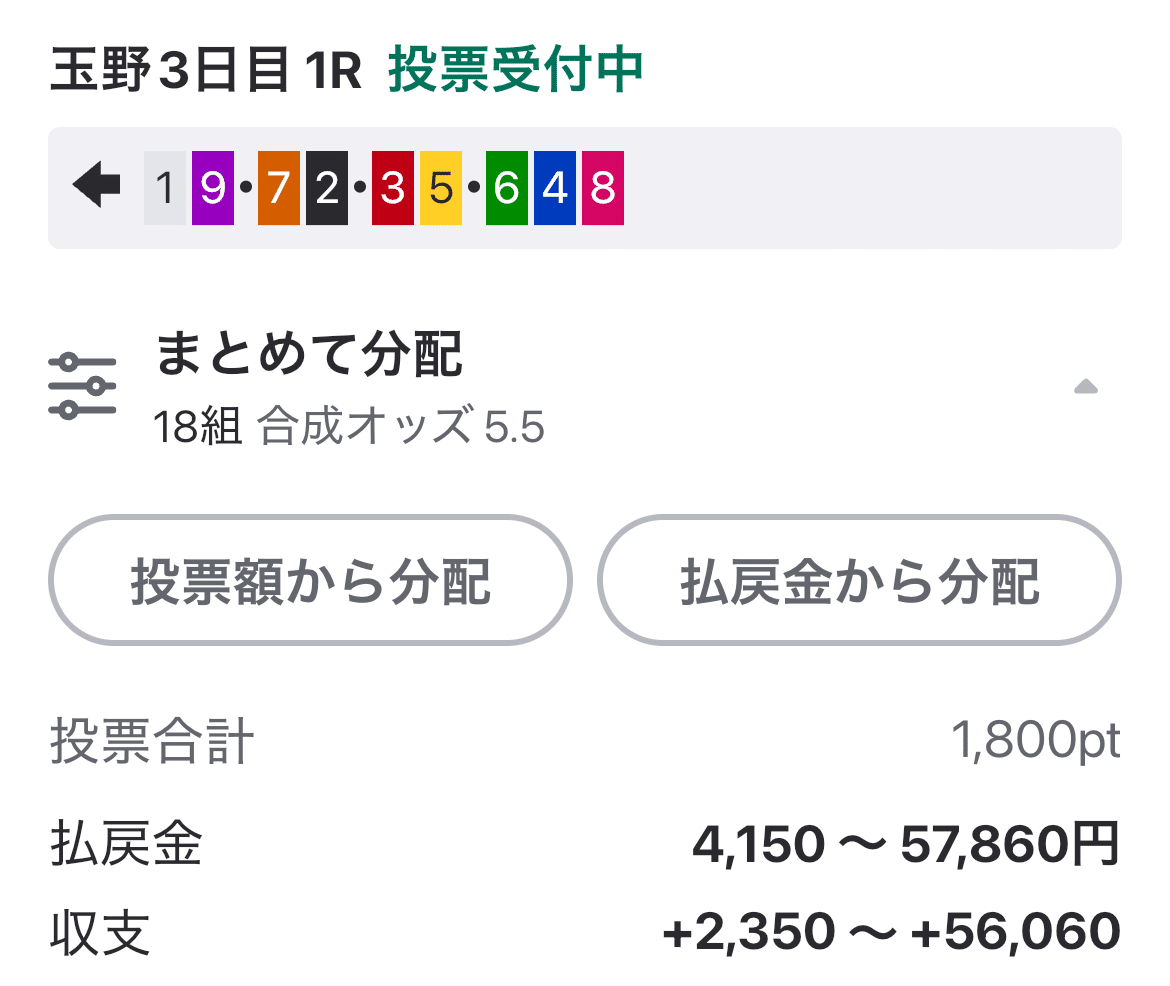Select the purple number 9 chip

[x=212, y=187]
